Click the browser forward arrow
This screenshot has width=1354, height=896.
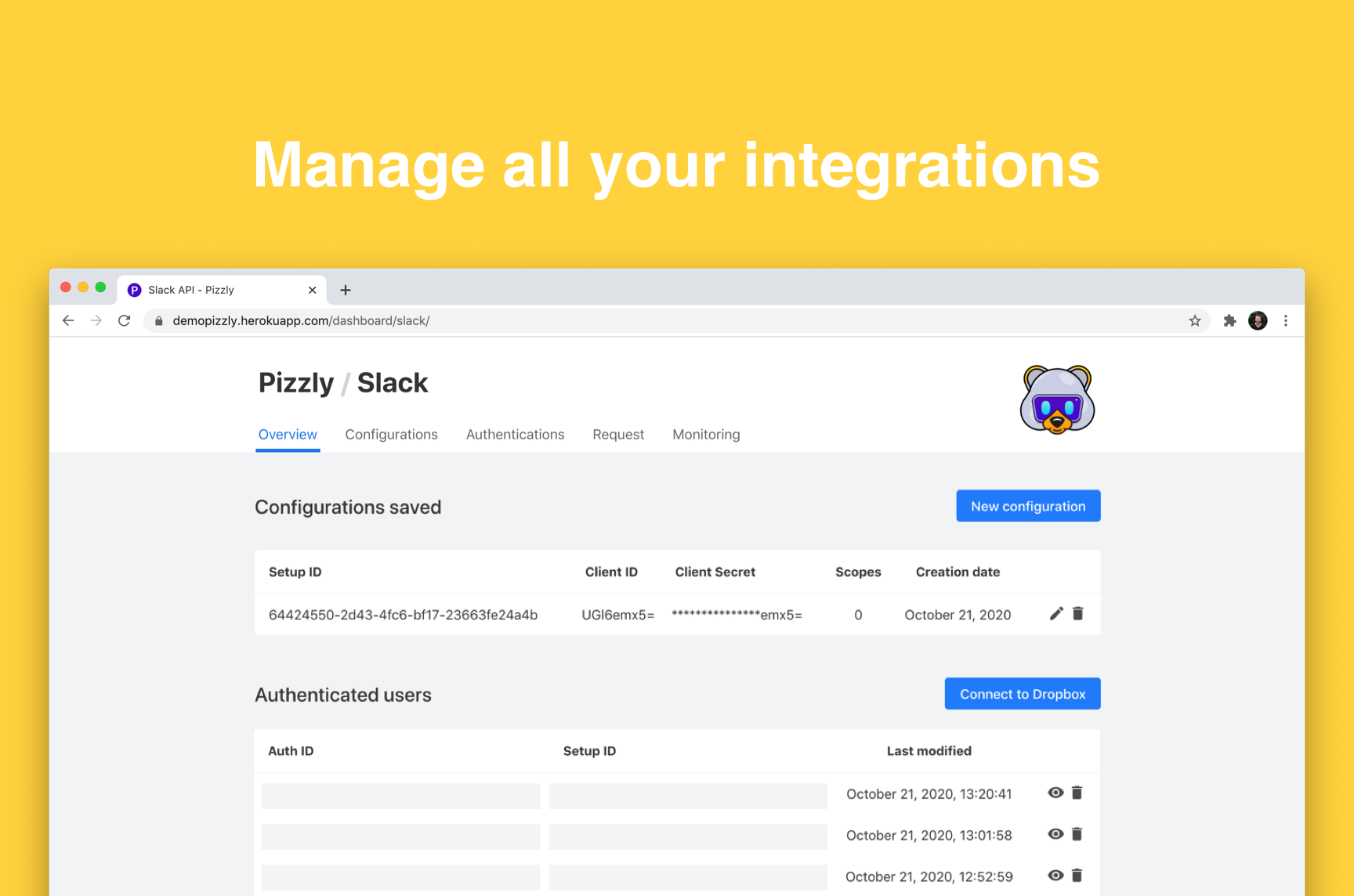tap(96, 320)
